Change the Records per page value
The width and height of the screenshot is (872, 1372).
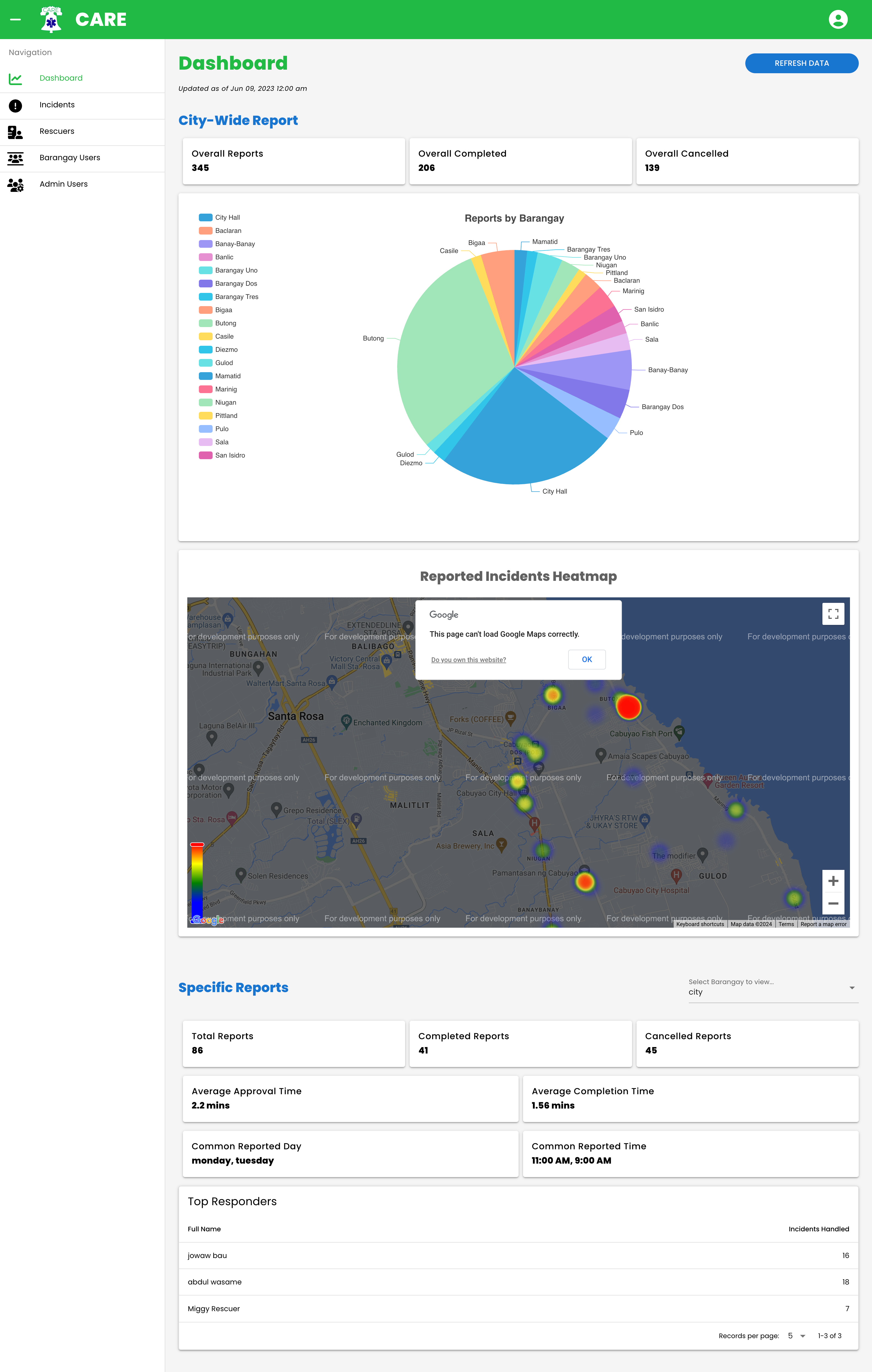pos(795,1336)
